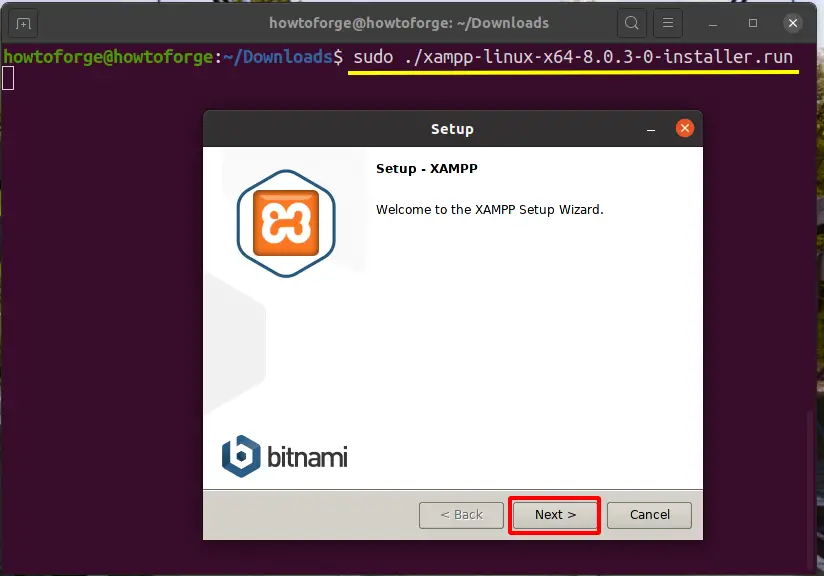Image resolution: width=824 pixels, height=576 pixels.
Task: Click the Setup dialog title bar
Action: point(452,129)
